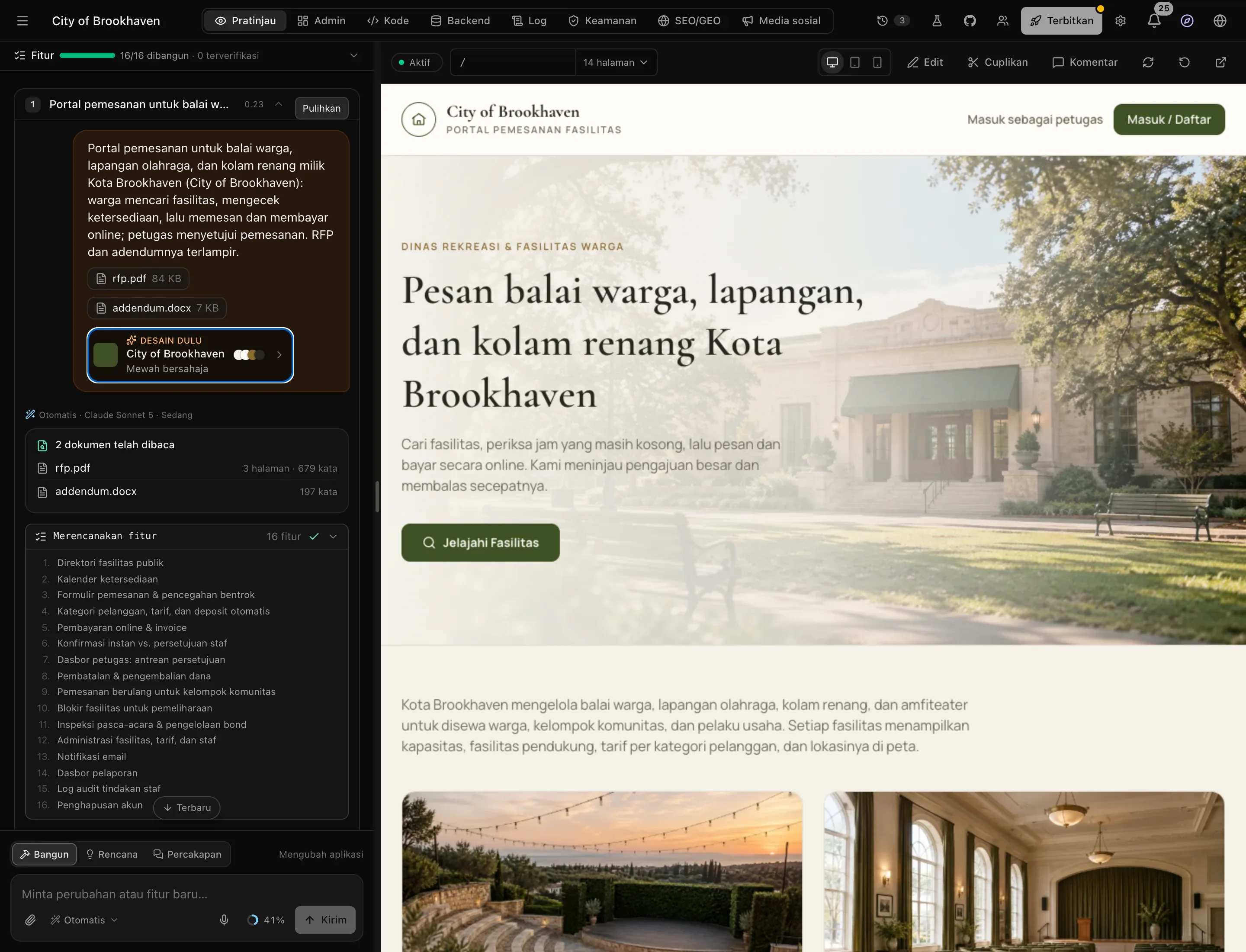Open preview in new window icon
The width and height of the screenshot is (1246, 952).
(x=1221, y=62)
